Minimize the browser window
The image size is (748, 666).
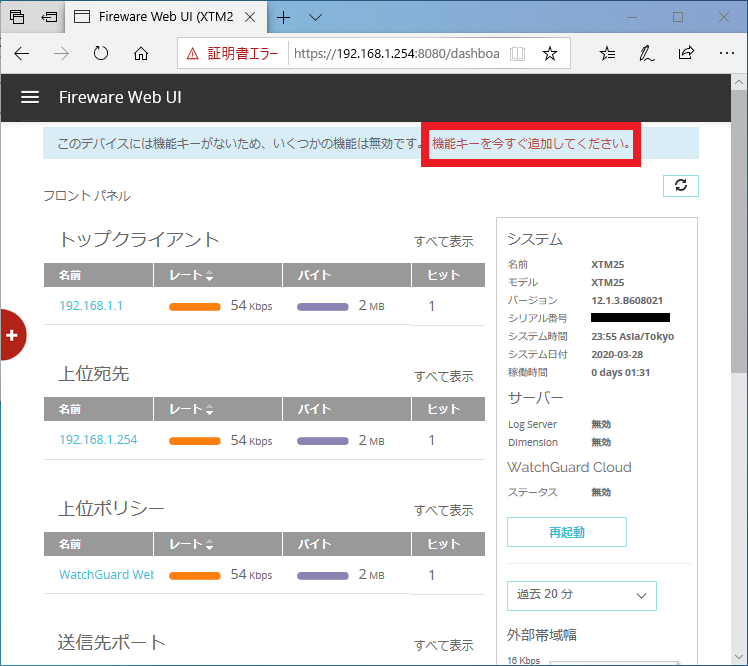632,17
